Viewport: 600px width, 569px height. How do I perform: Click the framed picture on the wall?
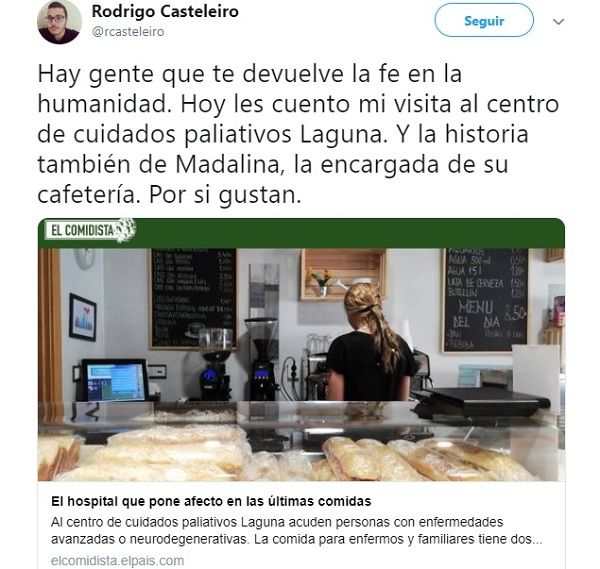(83, 317)
